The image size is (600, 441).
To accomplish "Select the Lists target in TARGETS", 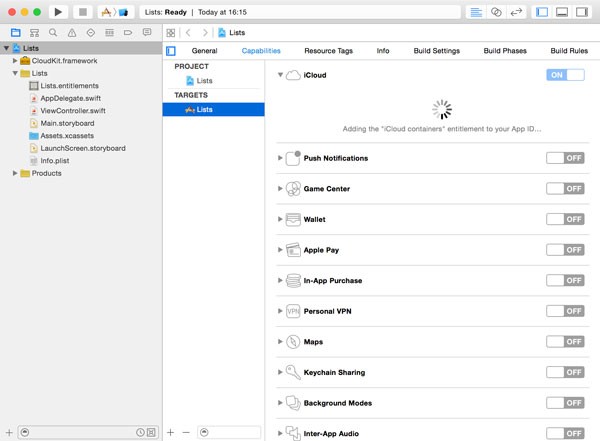I will click(x=214, y=109).
